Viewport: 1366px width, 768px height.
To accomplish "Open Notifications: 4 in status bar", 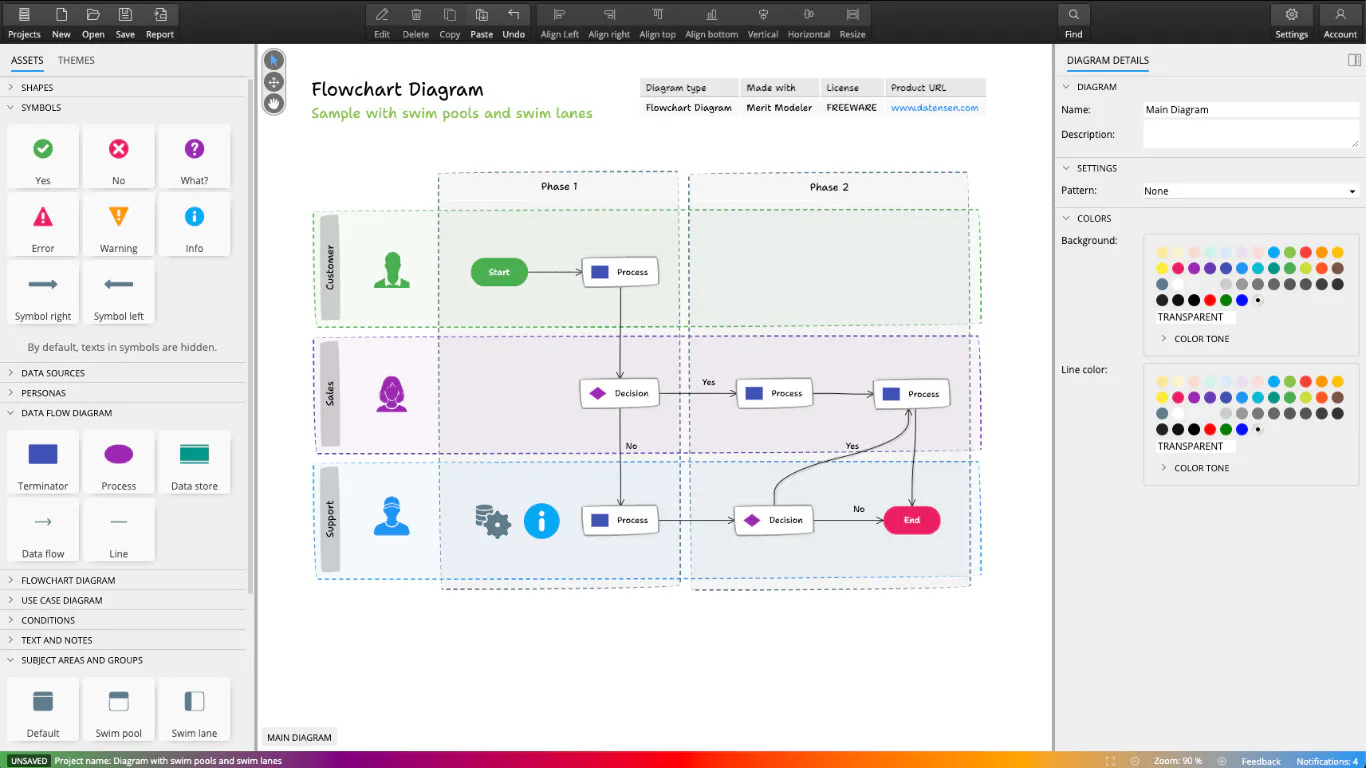I will tap(1327, 761).
